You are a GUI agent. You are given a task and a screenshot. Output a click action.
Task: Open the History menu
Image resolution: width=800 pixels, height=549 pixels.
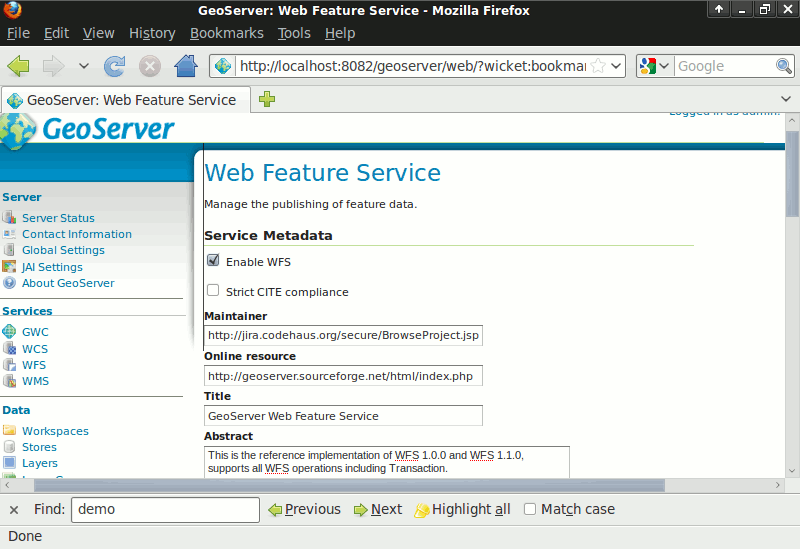pyautogui.click(x=152, y=33)
